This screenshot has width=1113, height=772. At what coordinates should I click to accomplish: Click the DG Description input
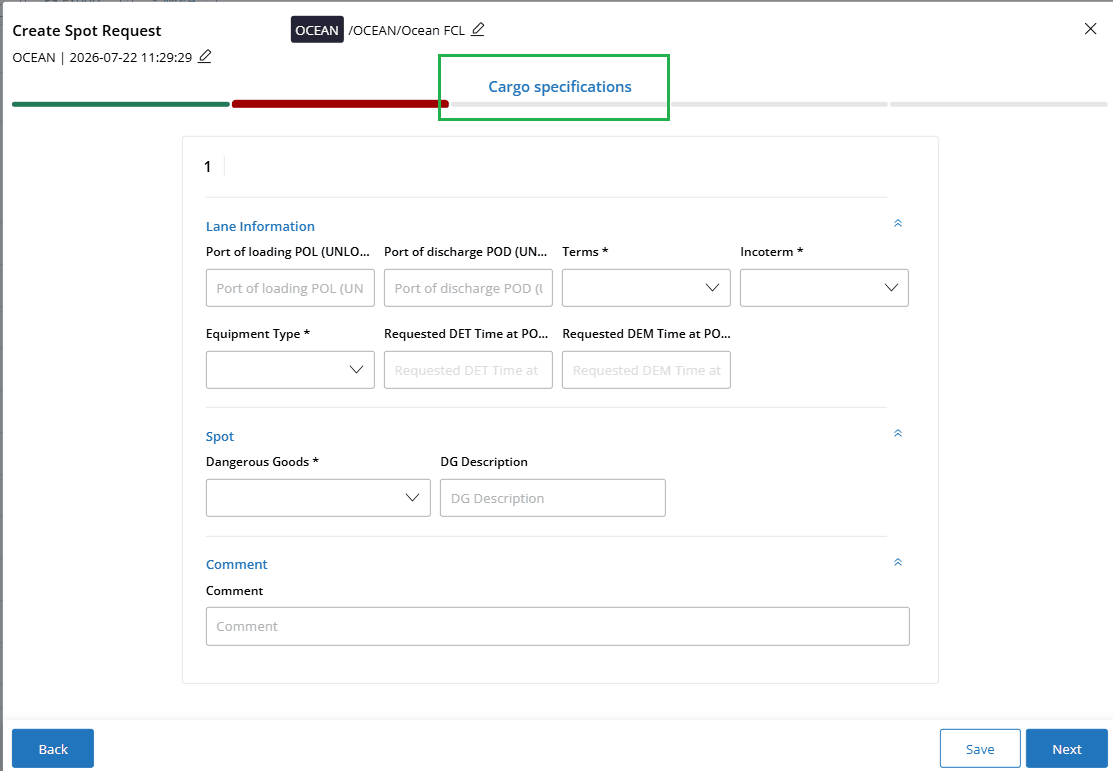coord(553,497)
